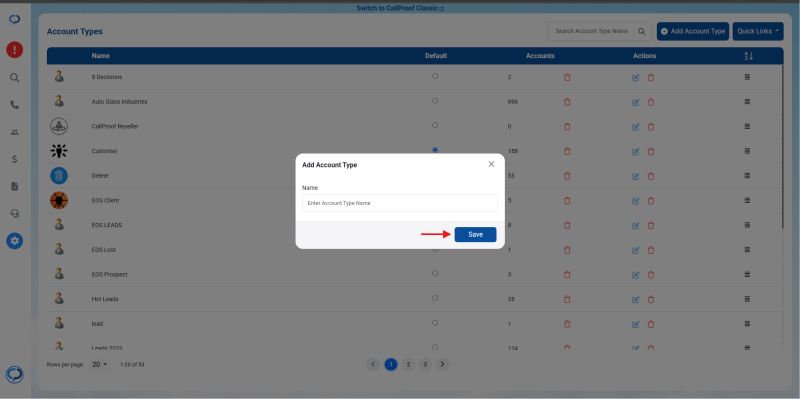
Task: Click the Default column header
Action: (x=436, y=56)
